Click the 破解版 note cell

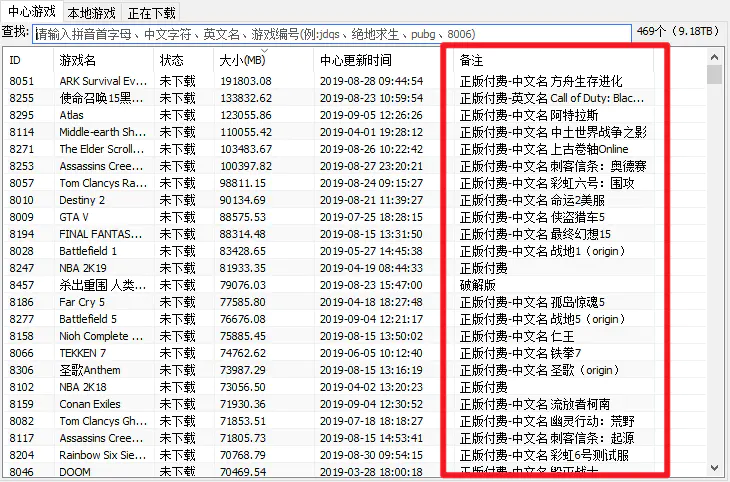click(x=478, y=285)
